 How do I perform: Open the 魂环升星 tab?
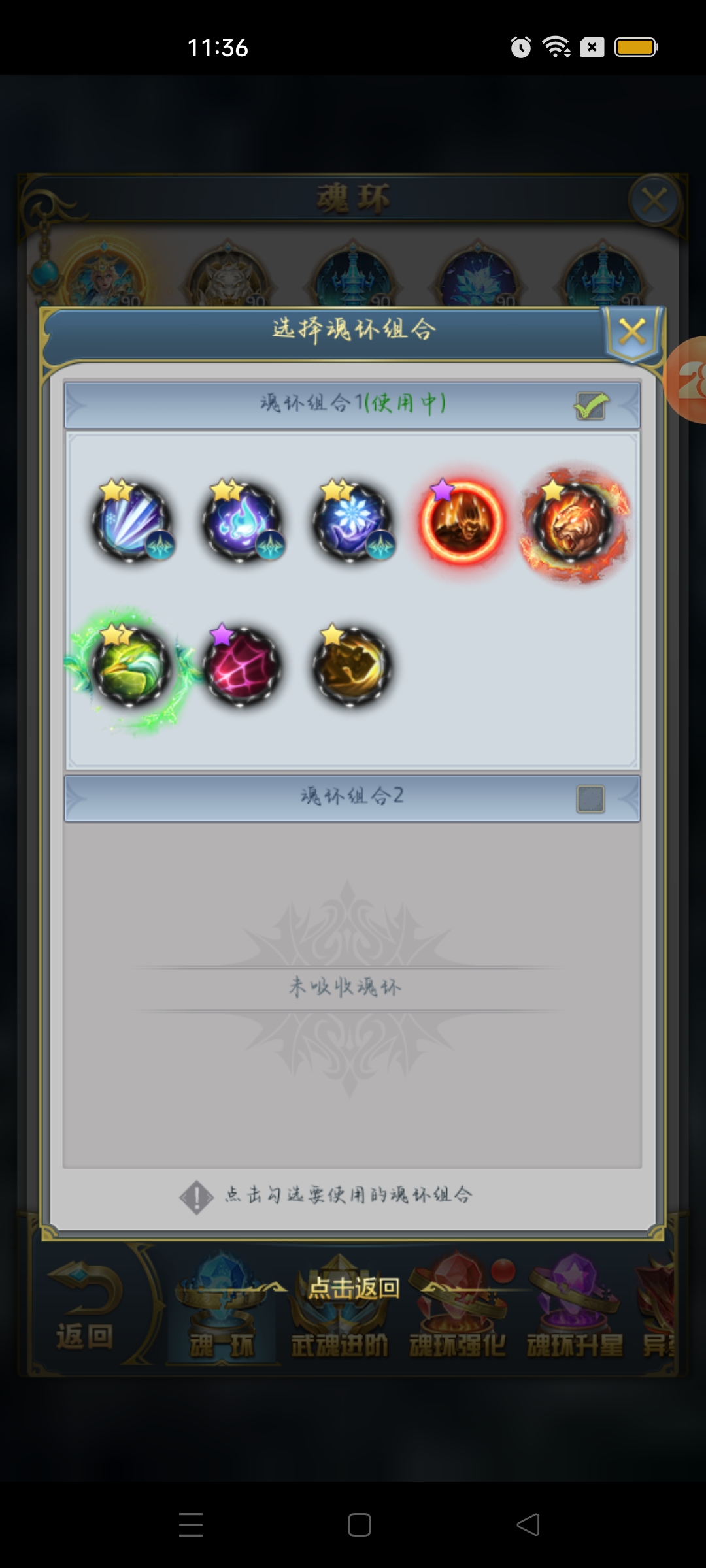pos(575,1308)
